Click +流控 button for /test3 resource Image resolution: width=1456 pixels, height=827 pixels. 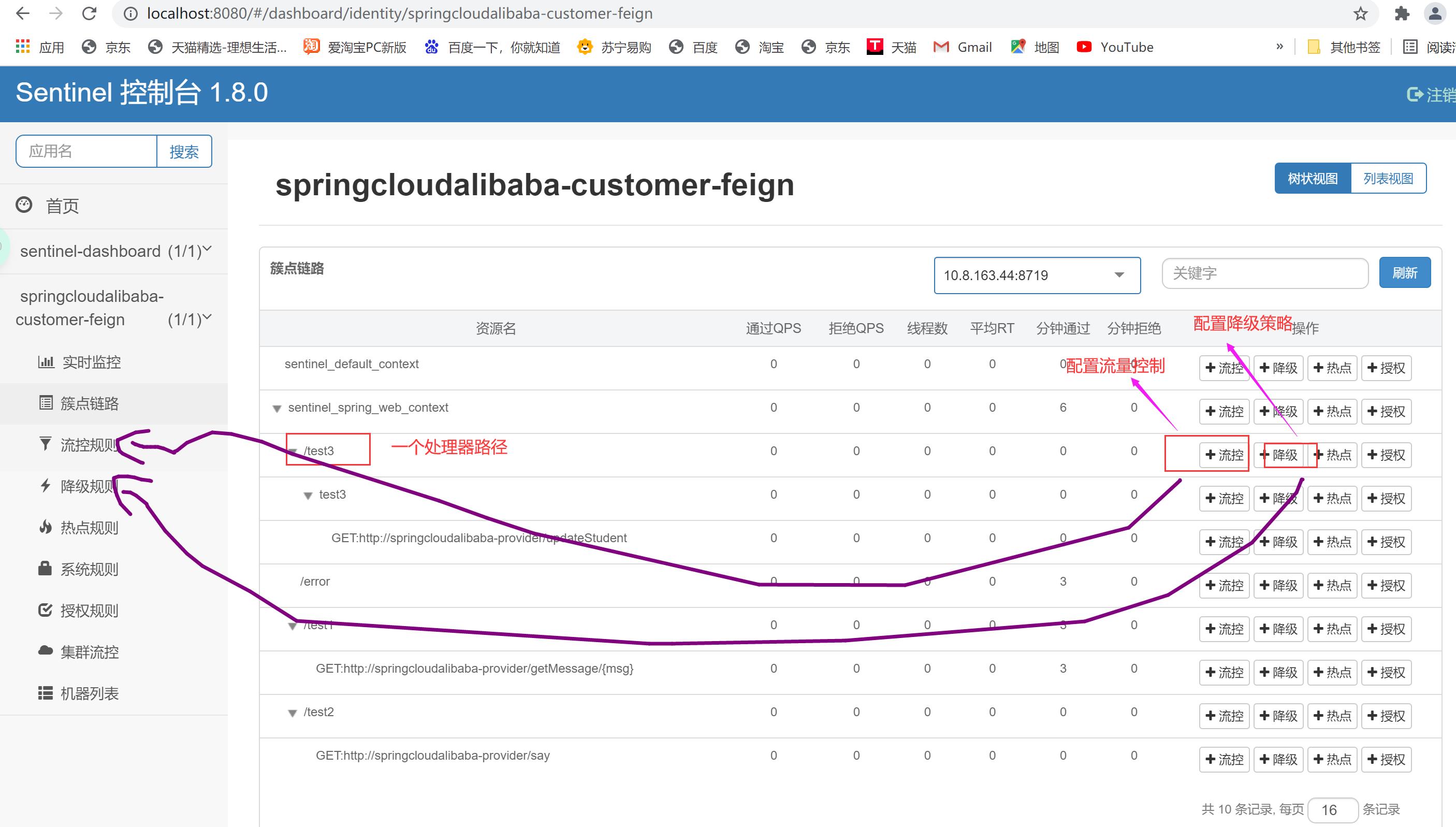(1224, 455)
